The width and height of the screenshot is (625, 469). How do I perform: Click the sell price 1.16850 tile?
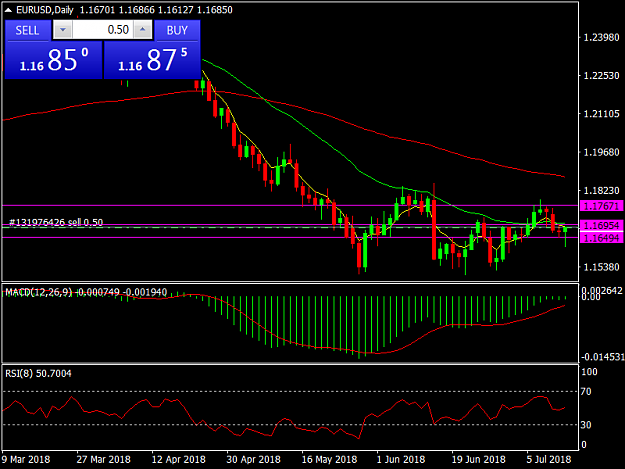(53, 60)
